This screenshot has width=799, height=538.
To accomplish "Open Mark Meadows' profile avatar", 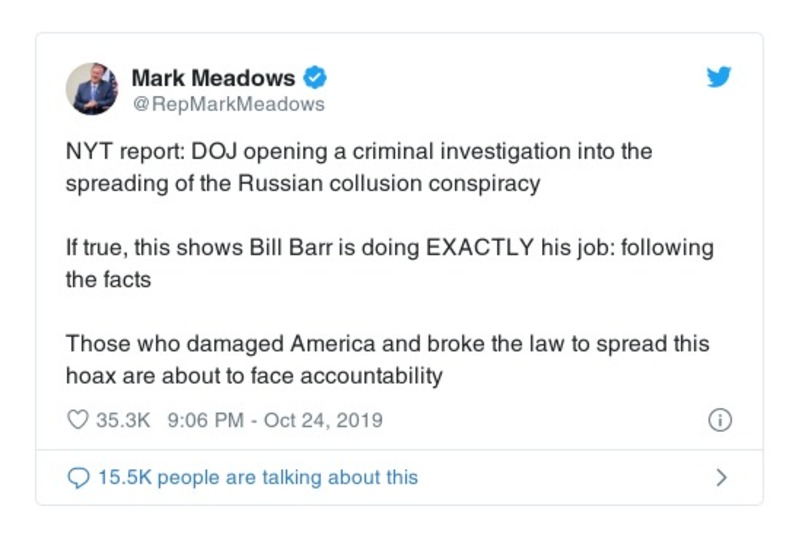I will click(x=92, y=88).
